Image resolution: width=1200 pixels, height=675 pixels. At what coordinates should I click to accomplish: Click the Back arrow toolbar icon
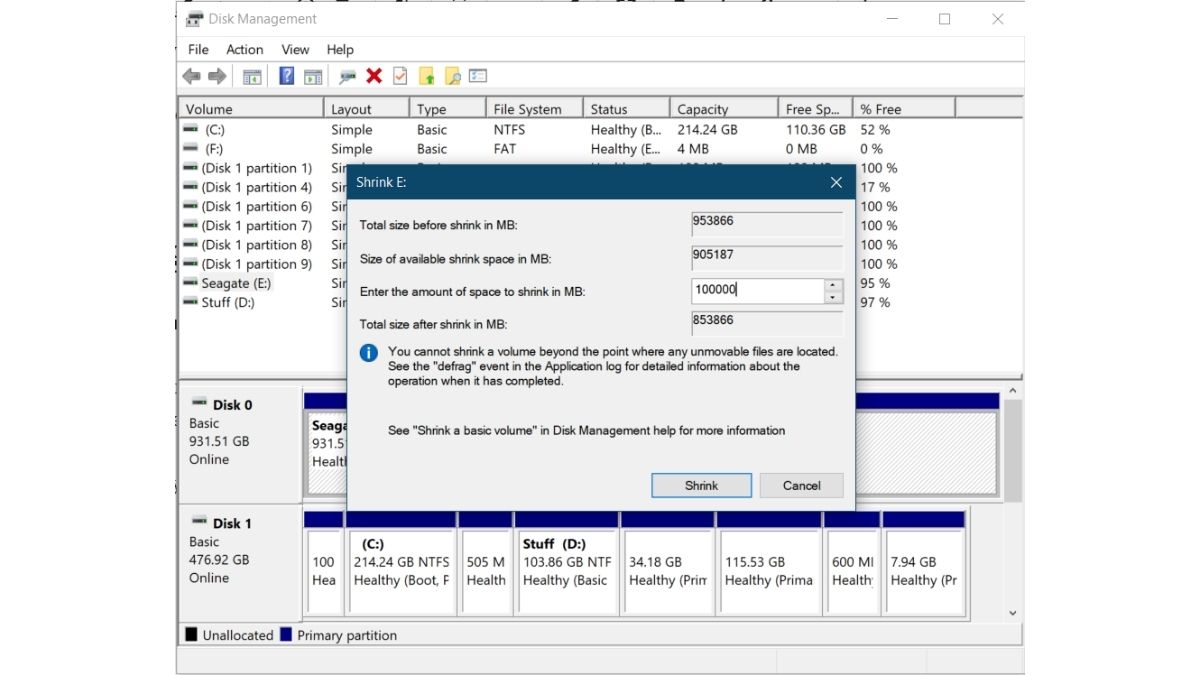(x=191, y=76)
